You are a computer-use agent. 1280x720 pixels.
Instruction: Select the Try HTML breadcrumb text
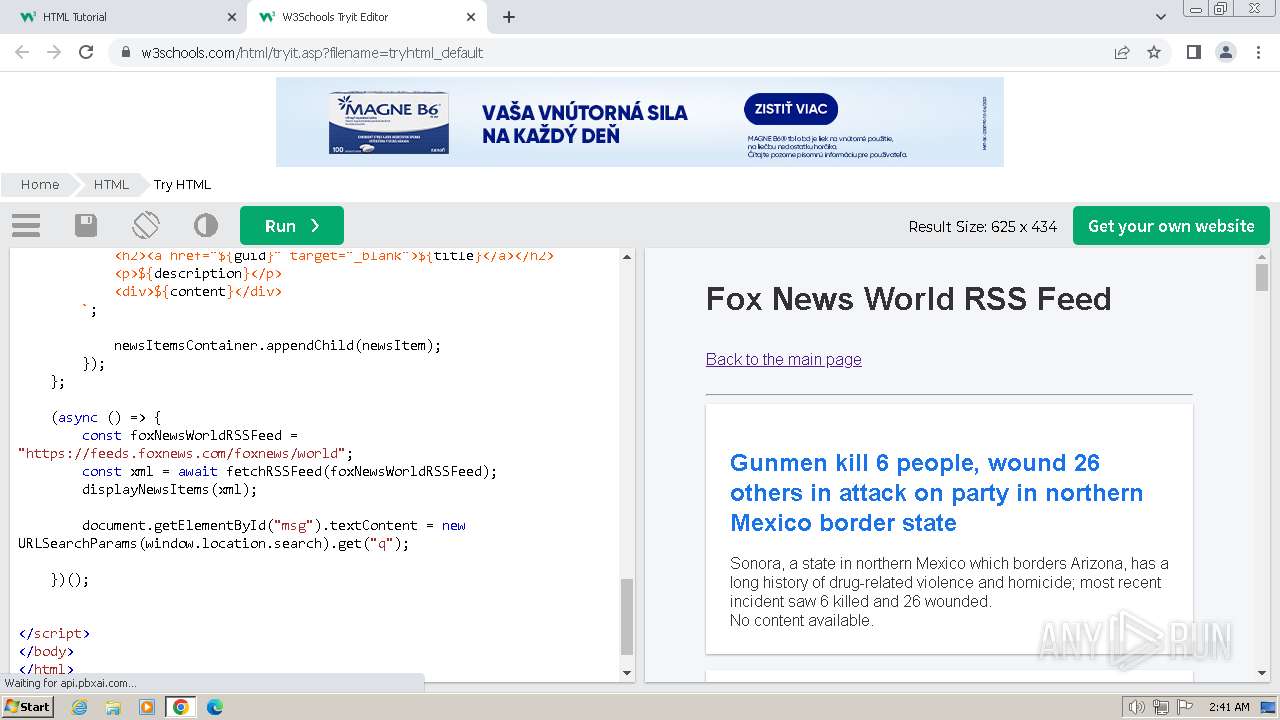[x=182, y=184]
